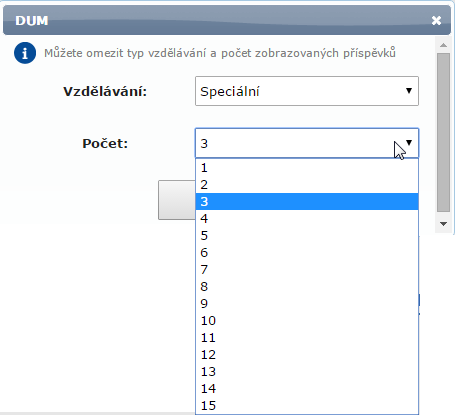Collapse the Počet dropdown arrow

pos(409,143)
